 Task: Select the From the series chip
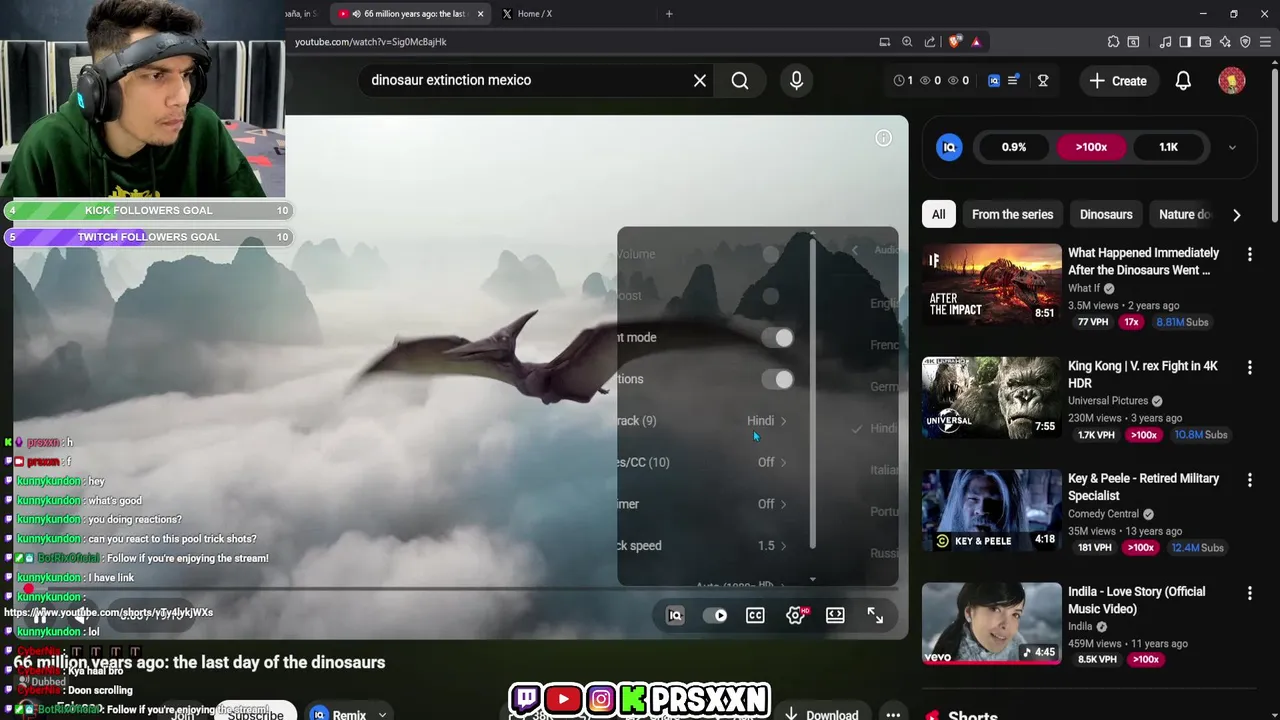(x=1012, y=214)
